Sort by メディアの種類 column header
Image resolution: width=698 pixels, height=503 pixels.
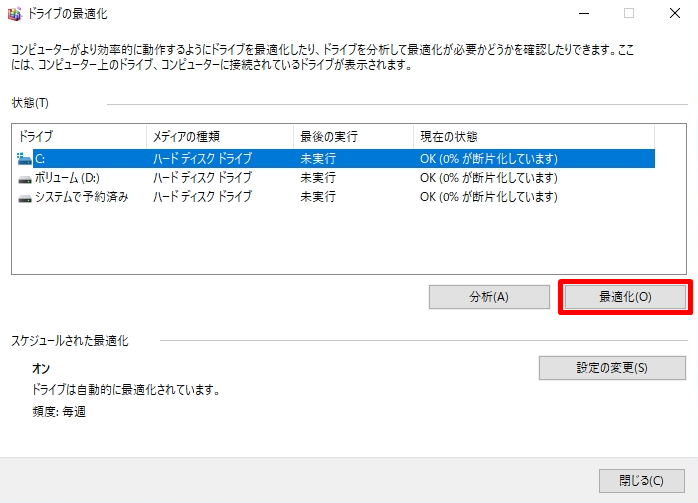tap(220, 136)
